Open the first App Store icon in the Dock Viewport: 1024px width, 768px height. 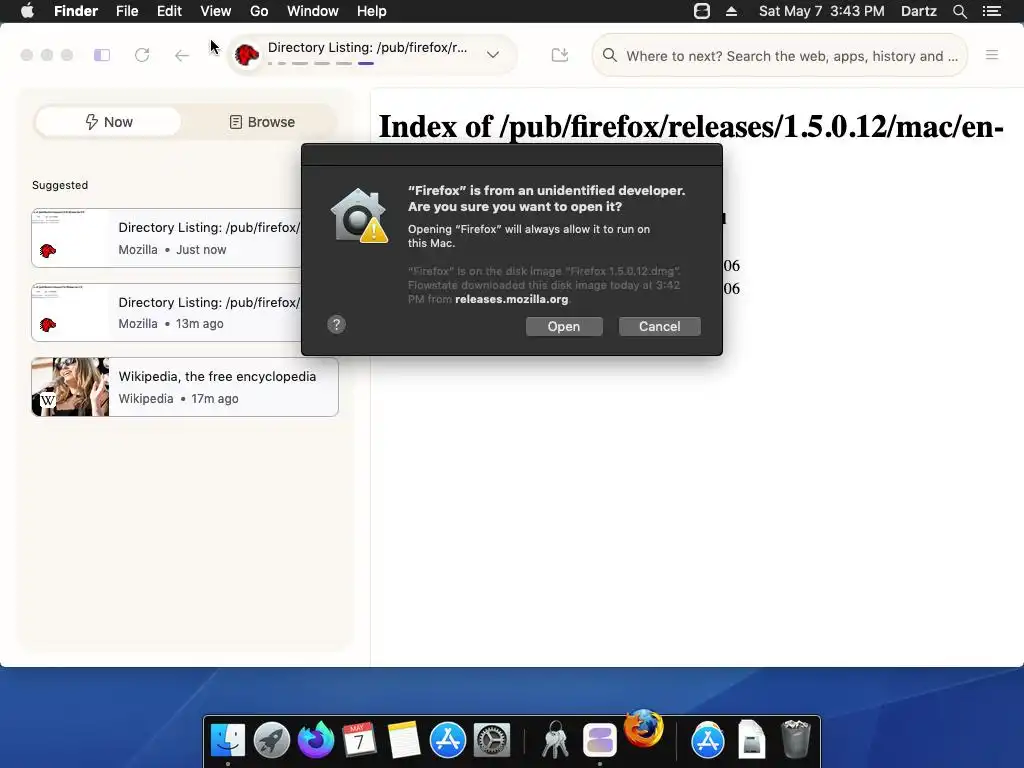pyautogui.click(x=447, y=740)
